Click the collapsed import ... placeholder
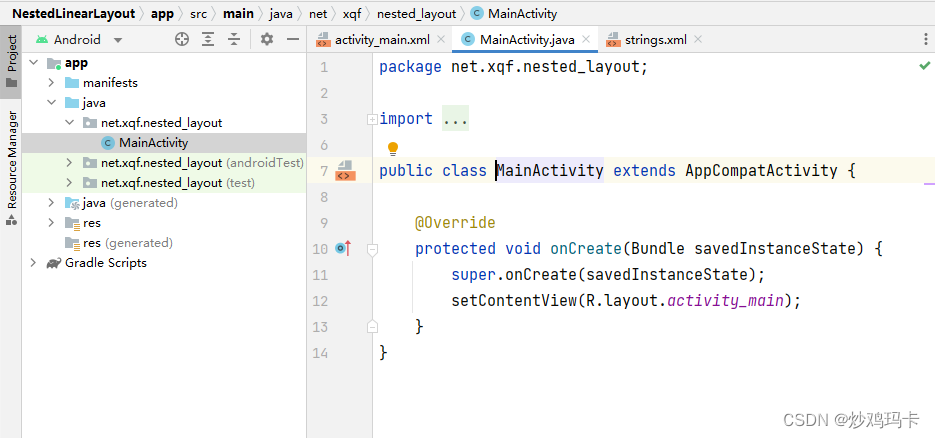Image resolution: width=935 pixels, height=438 pixels. (x=456, y=119)
